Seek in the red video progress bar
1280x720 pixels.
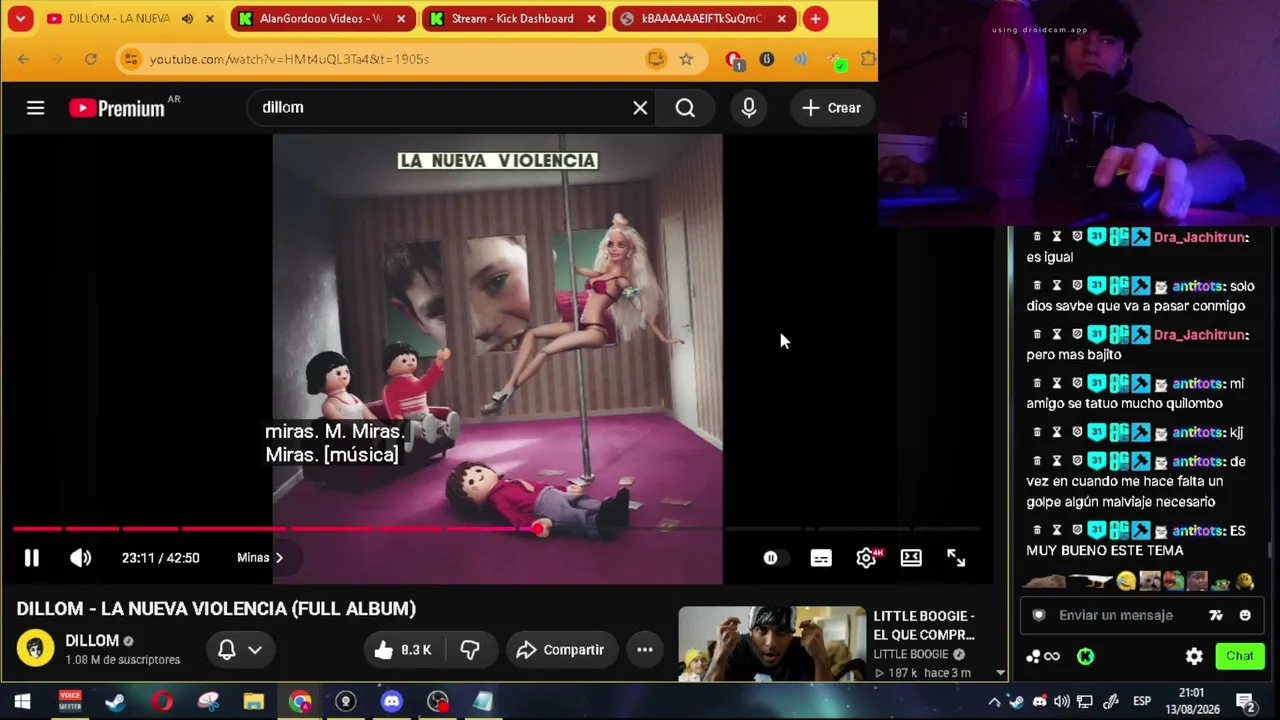497,528
